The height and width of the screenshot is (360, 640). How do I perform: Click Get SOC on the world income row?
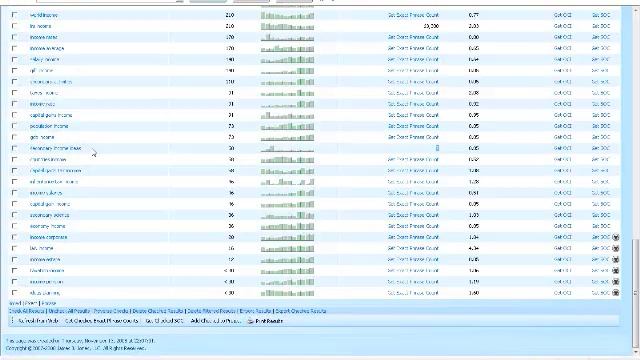[x=601, y=15]
